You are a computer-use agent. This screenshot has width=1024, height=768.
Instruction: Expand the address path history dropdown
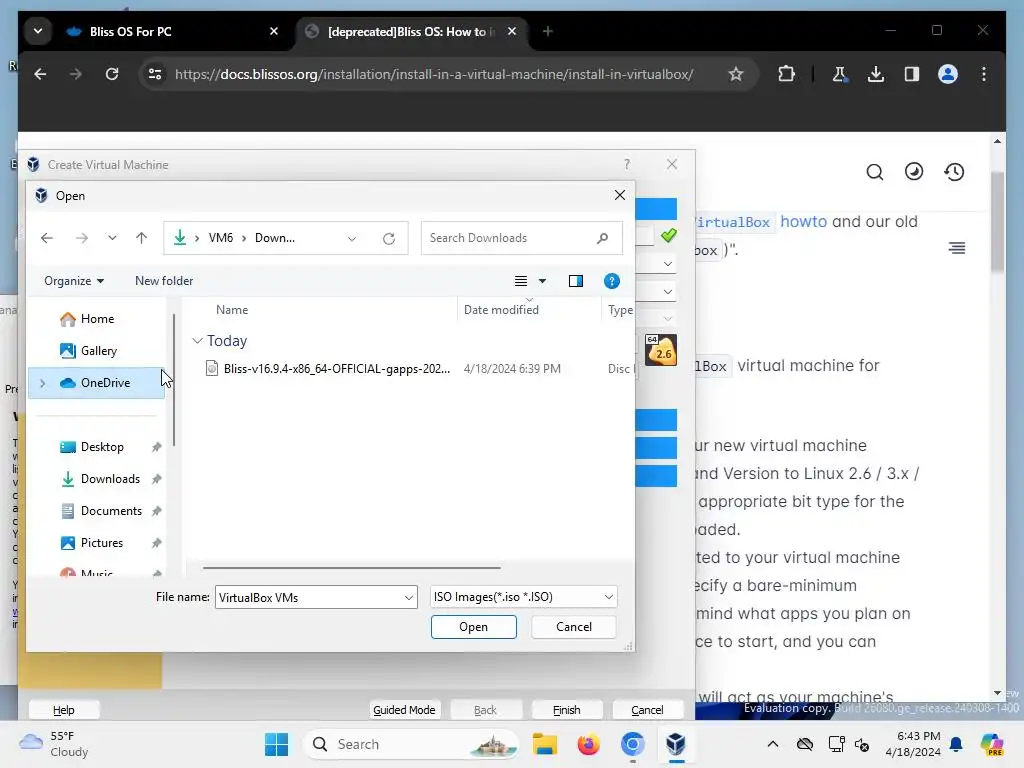click(x=352, y=238)
